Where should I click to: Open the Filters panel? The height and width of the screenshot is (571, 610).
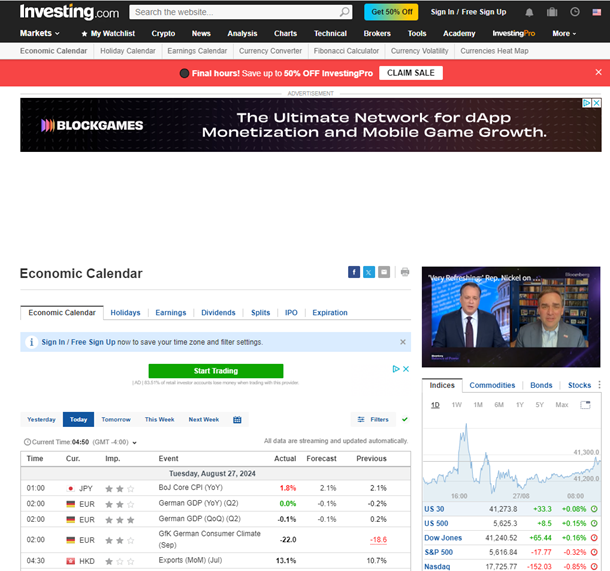click(373, 419)
